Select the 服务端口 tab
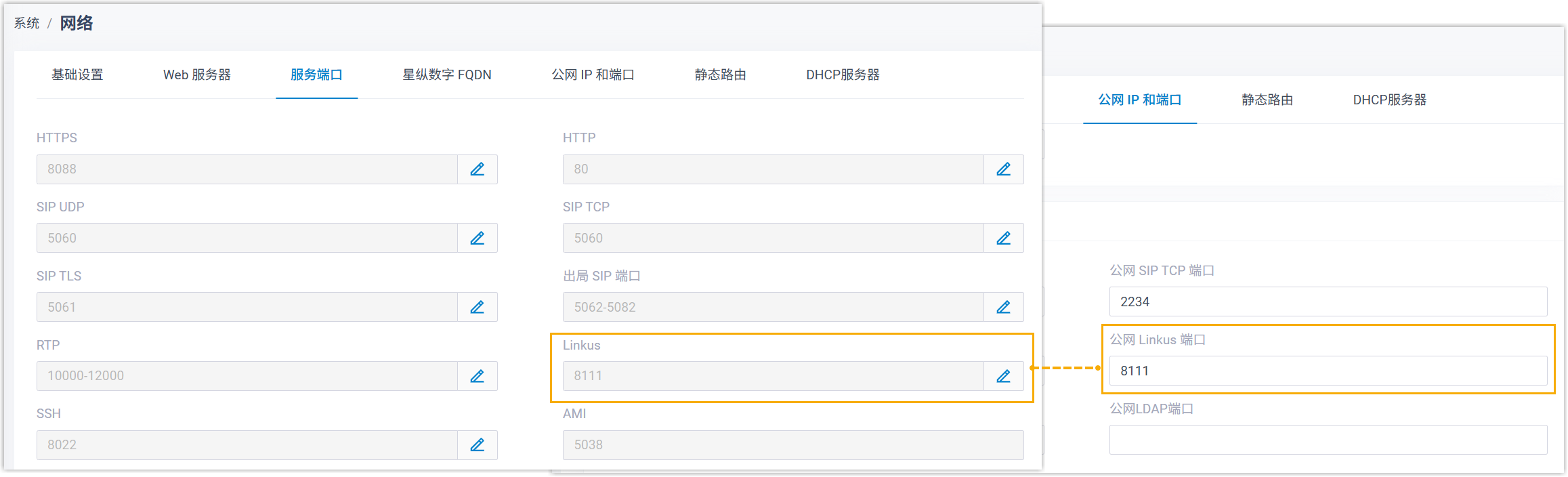Image resolution: width=1568 pixels, height=477 pixels. click(x=316, y=75)
